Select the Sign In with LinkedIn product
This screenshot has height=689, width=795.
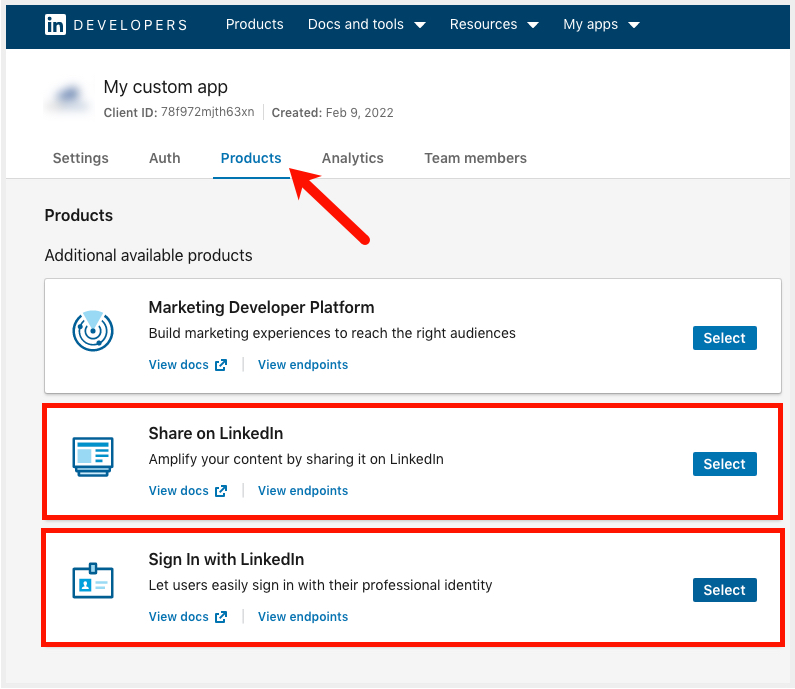point(725,590)
